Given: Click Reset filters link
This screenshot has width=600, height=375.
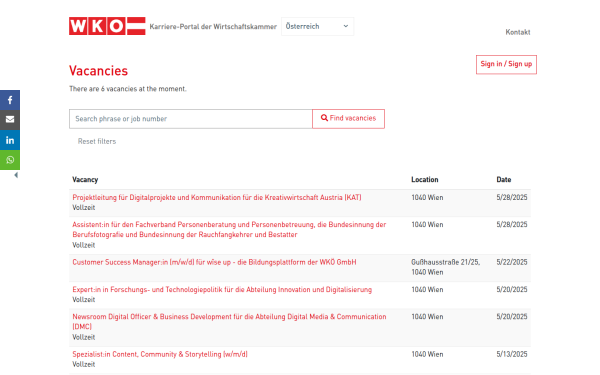Looking at the screenshot, I should coord(97,141).
